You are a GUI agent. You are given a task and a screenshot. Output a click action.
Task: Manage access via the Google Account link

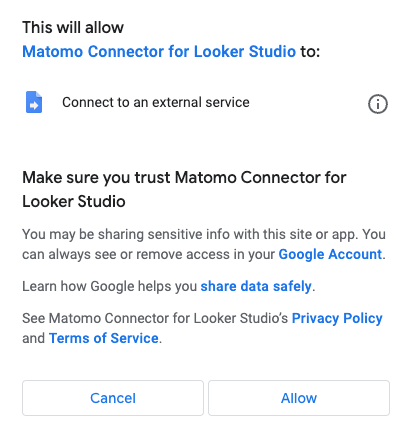(x=330, y=254)
